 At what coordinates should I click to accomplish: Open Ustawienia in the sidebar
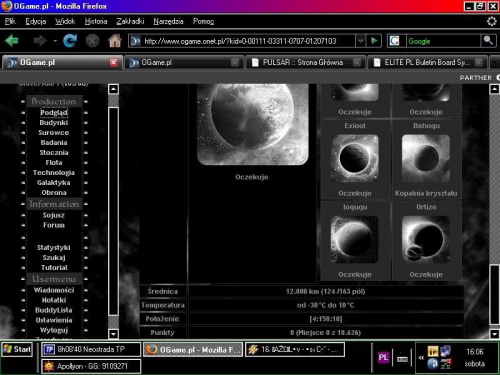[54, 320]
